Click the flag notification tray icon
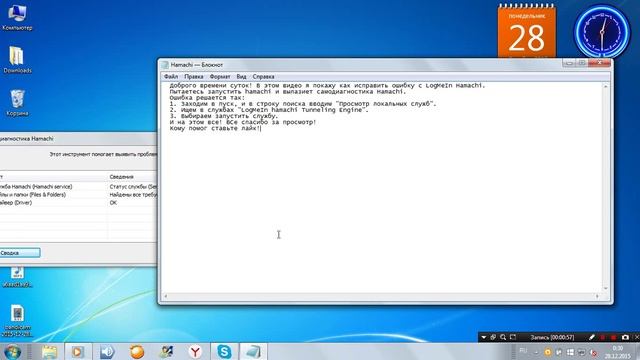The height and width of the screenshot is (360, 640). click(559, 352)
